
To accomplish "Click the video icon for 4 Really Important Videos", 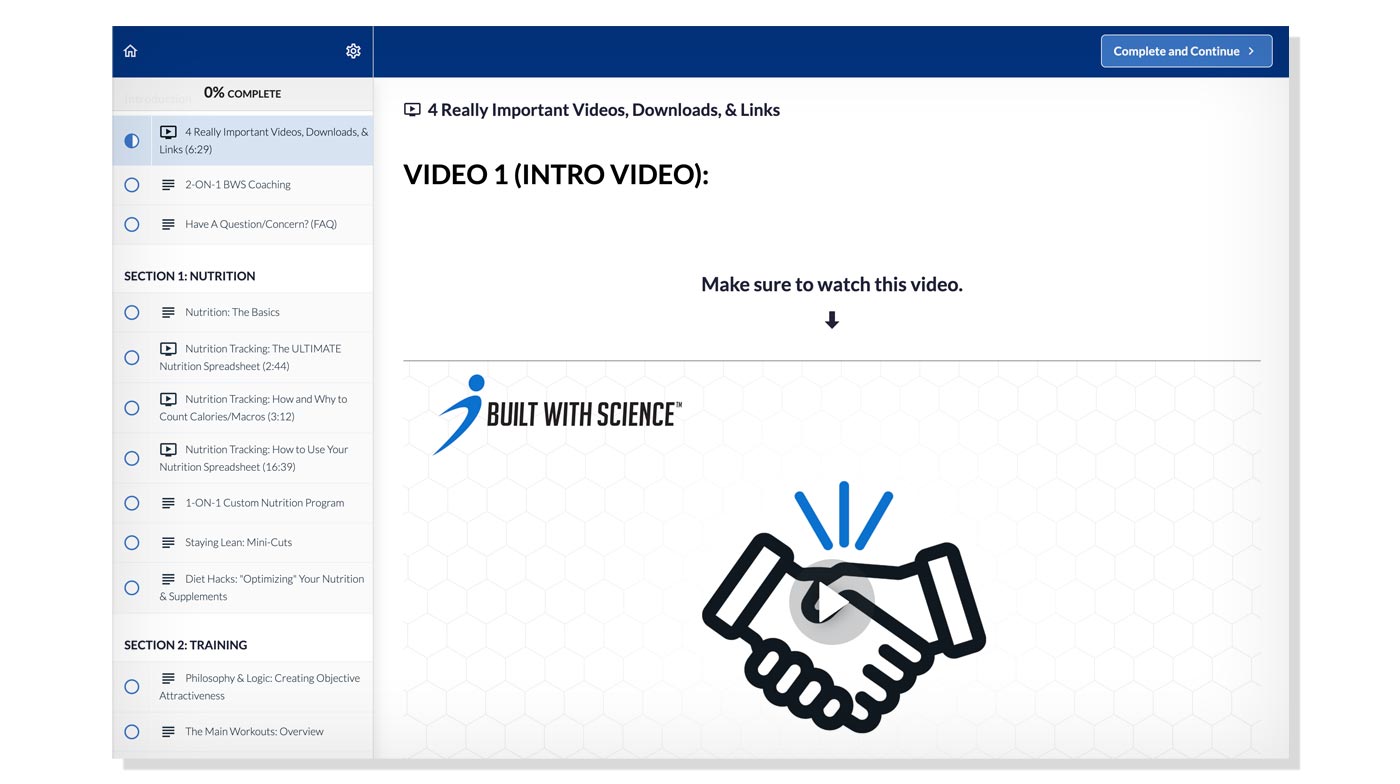I will [x=168, y=132].
